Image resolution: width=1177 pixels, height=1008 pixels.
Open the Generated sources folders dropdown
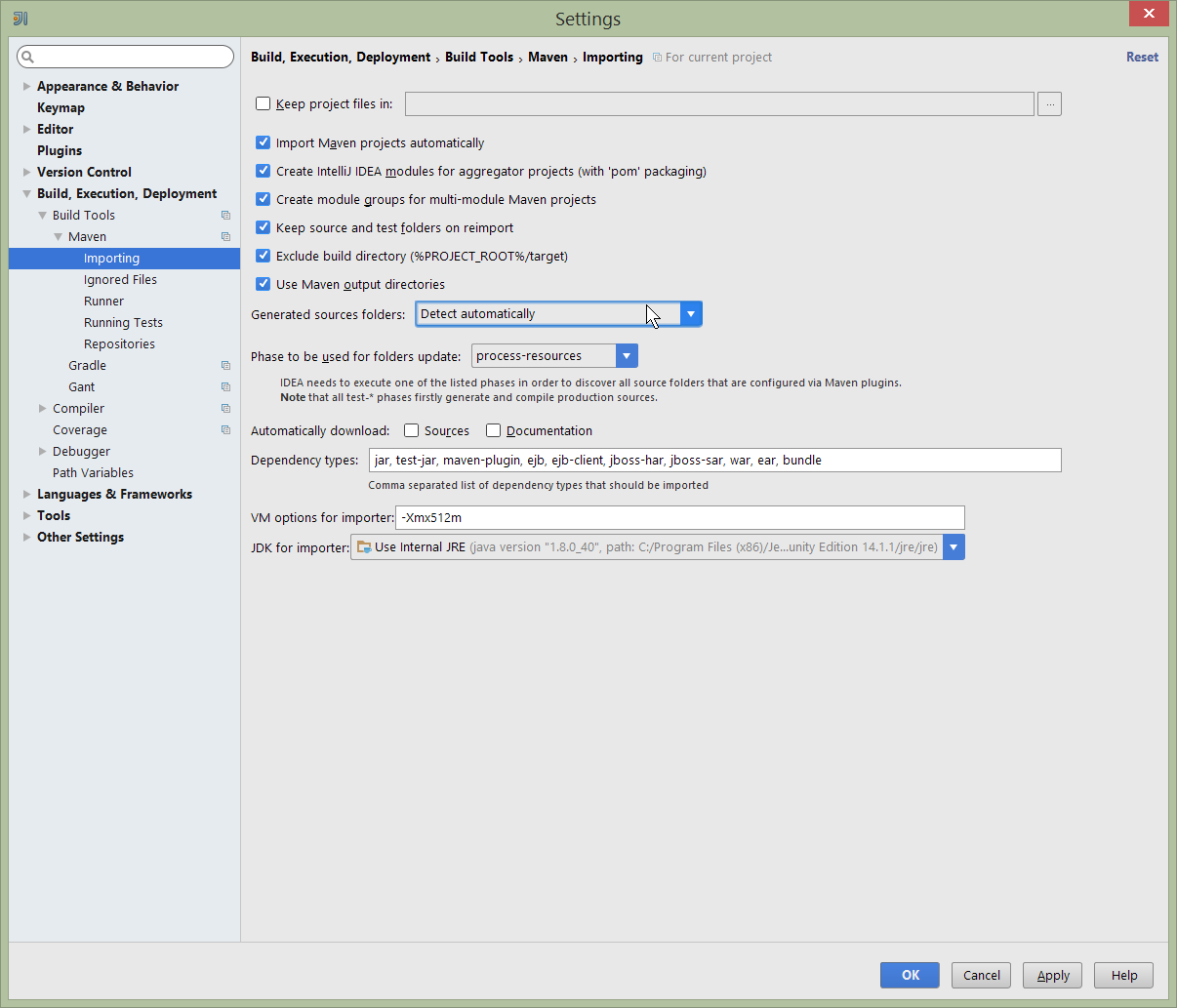690,314
